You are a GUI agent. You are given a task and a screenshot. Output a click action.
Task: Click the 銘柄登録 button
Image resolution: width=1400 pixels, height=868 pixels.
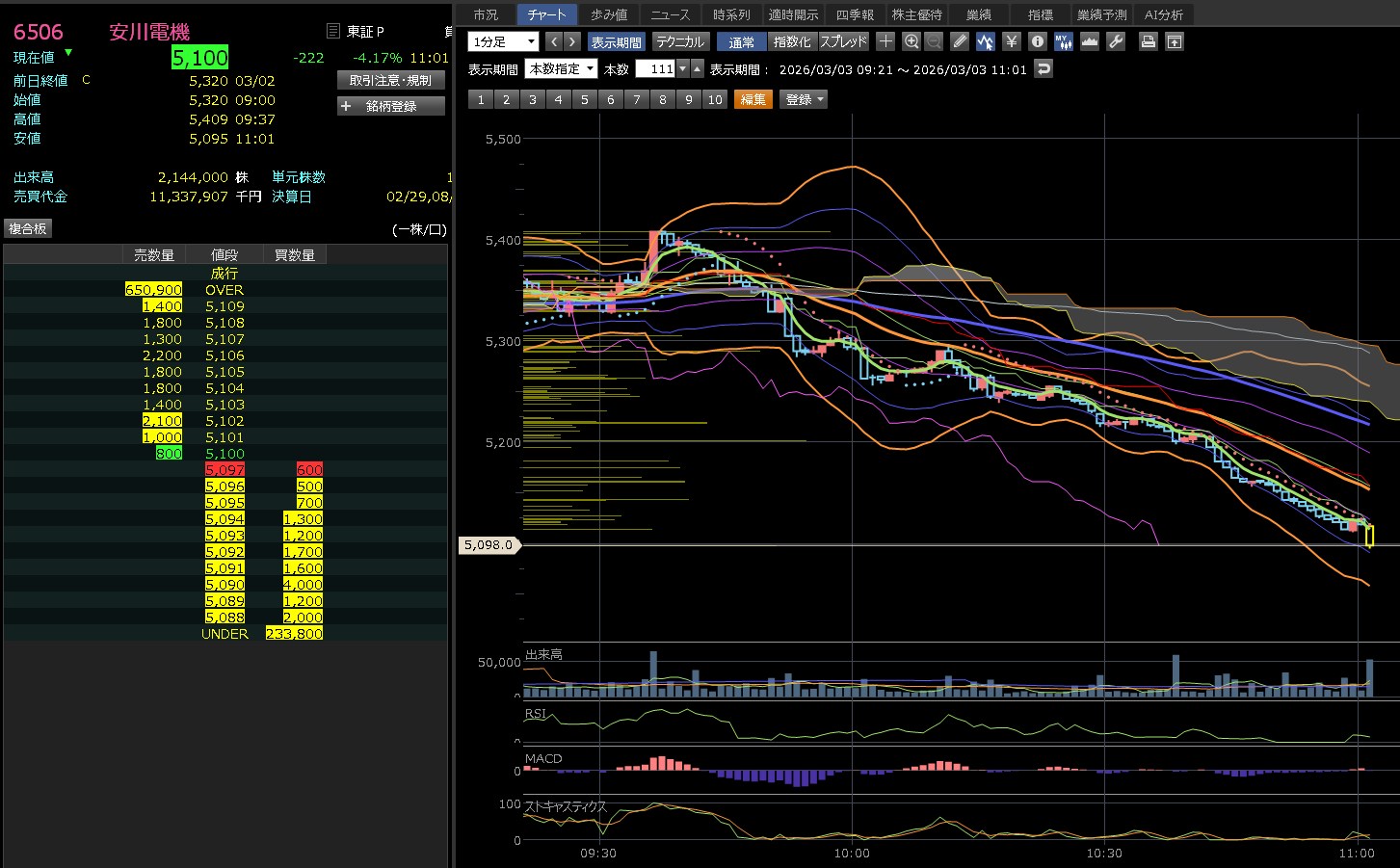pos(390,106)
